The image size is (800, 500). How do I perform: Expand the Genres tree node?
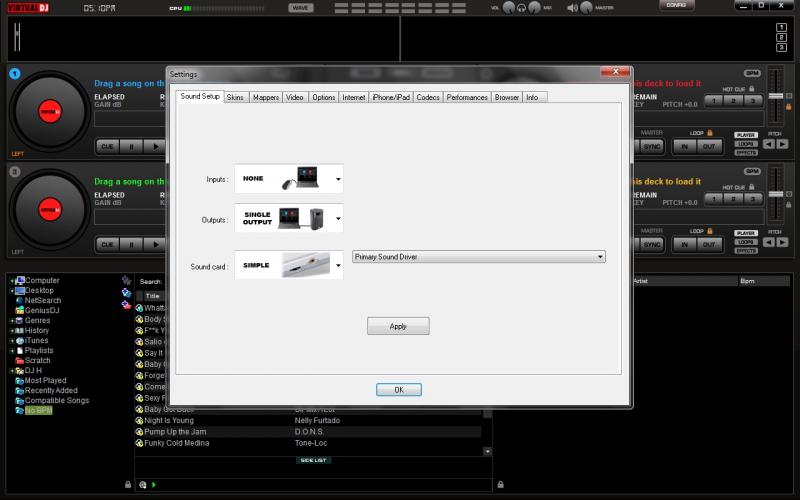(12, 320)
